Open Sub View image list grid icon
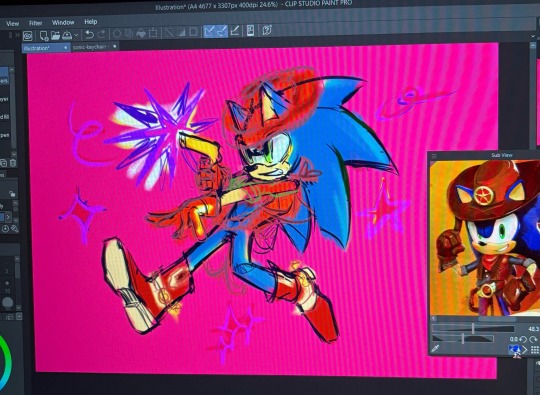The image size is (540, 395). click(x=535, y=350)
